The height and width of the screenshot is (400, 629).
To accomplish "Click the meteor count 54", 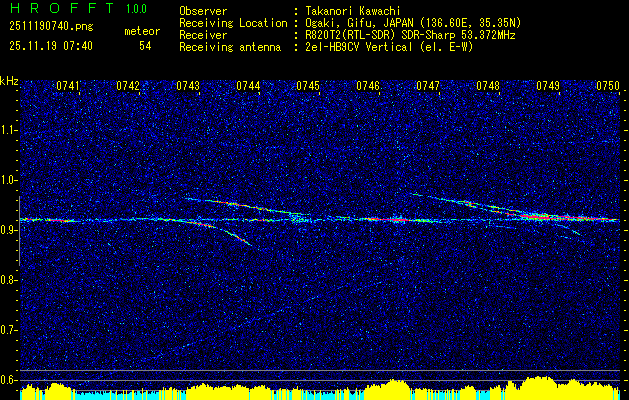I will coord(145,46).
